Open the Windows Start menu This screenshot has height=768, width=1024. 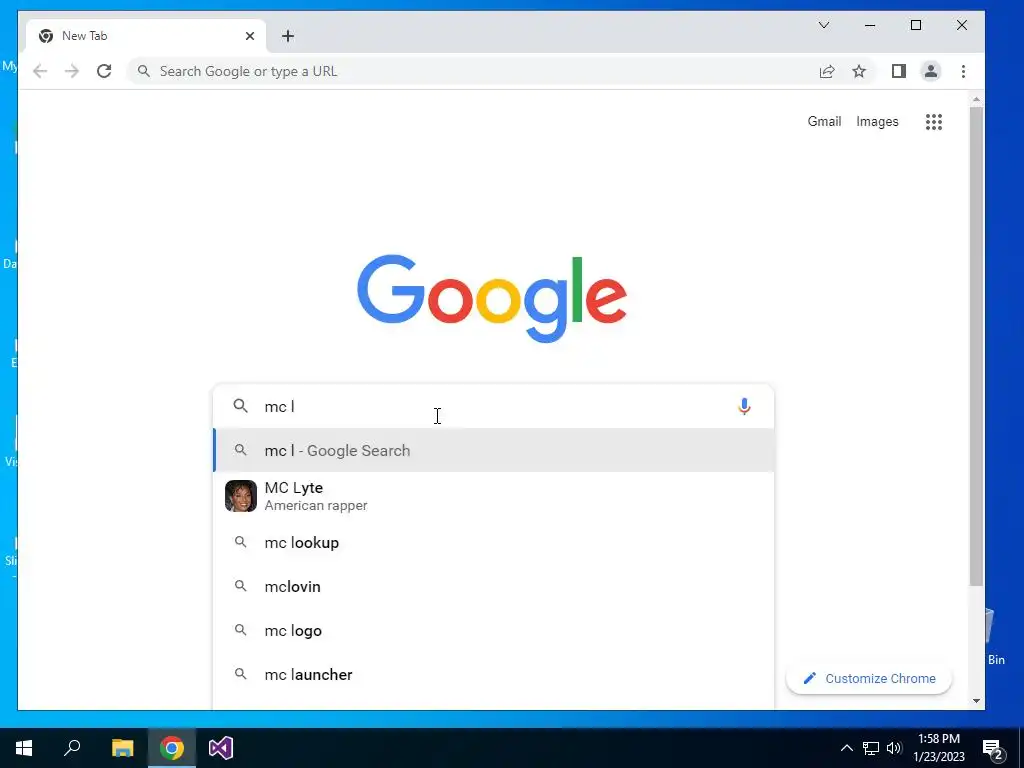pos(24,748)
